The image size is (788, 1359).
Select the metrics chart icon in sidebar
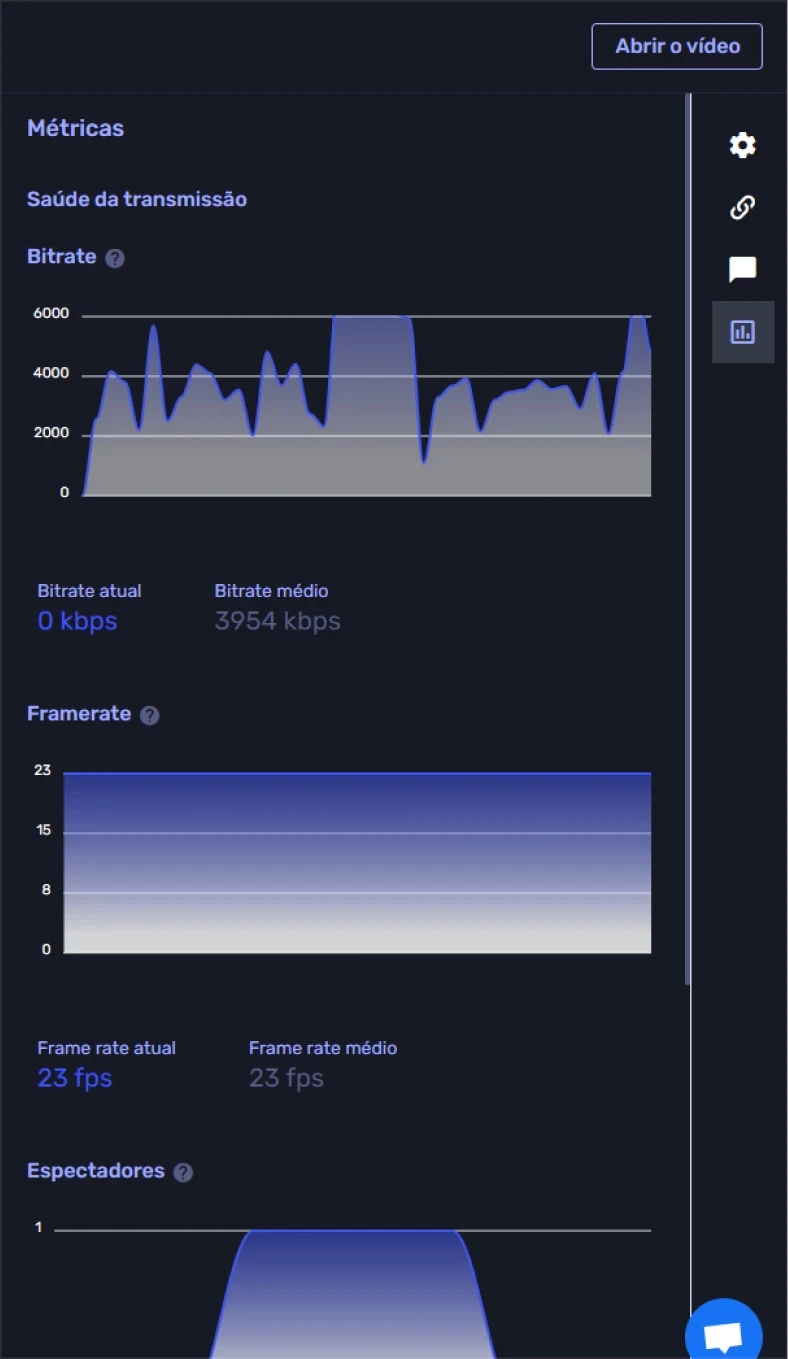(x=742, y=332)
